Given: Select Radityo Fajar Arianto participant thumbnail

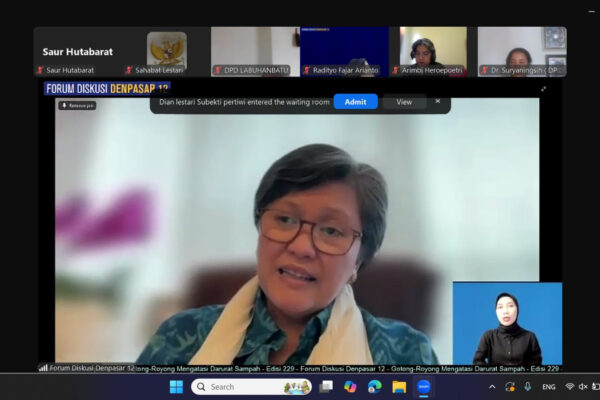Looking at the screenshot, I should point(344,52).
